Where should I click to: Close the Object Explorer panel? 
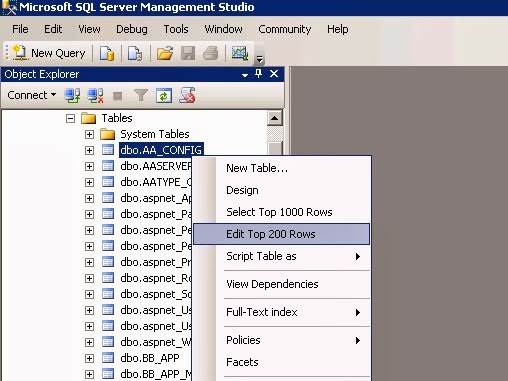tap(274, 73)
